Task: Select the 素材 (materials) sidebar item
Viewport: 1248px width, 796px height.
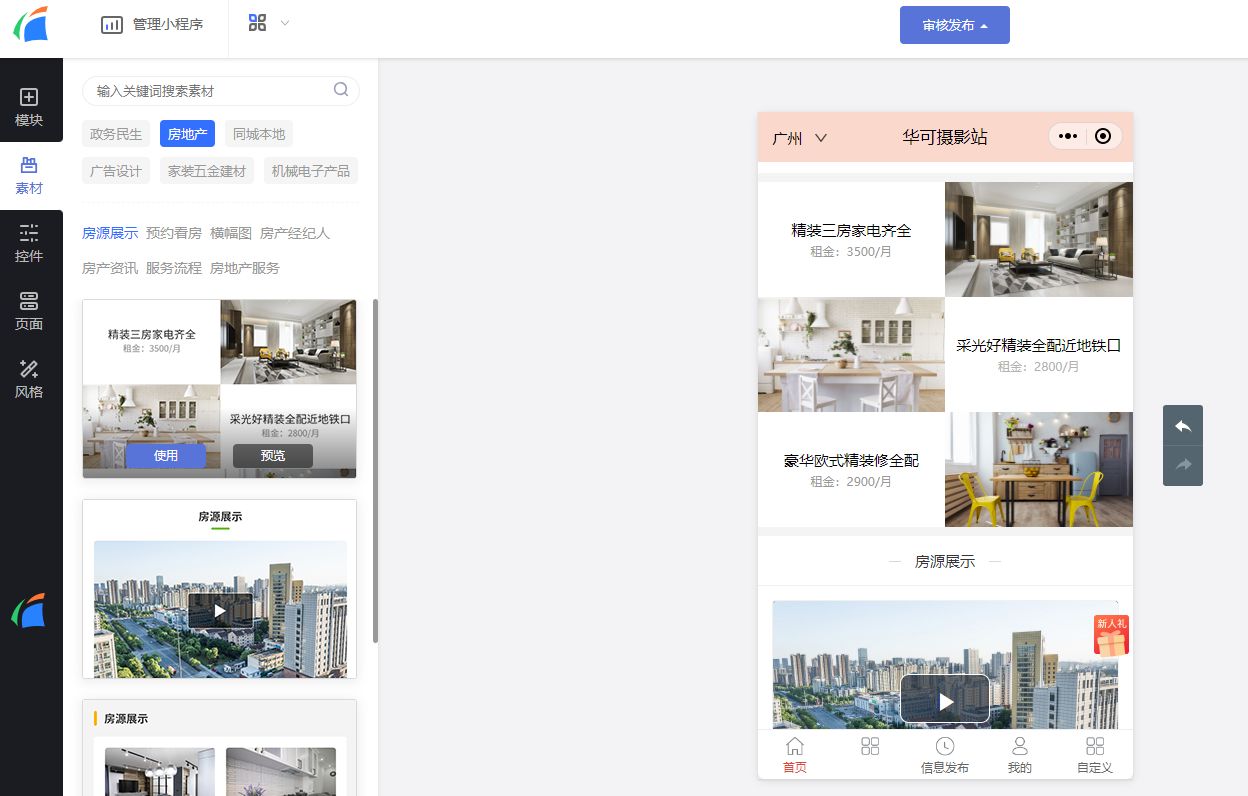Action: 30,176
